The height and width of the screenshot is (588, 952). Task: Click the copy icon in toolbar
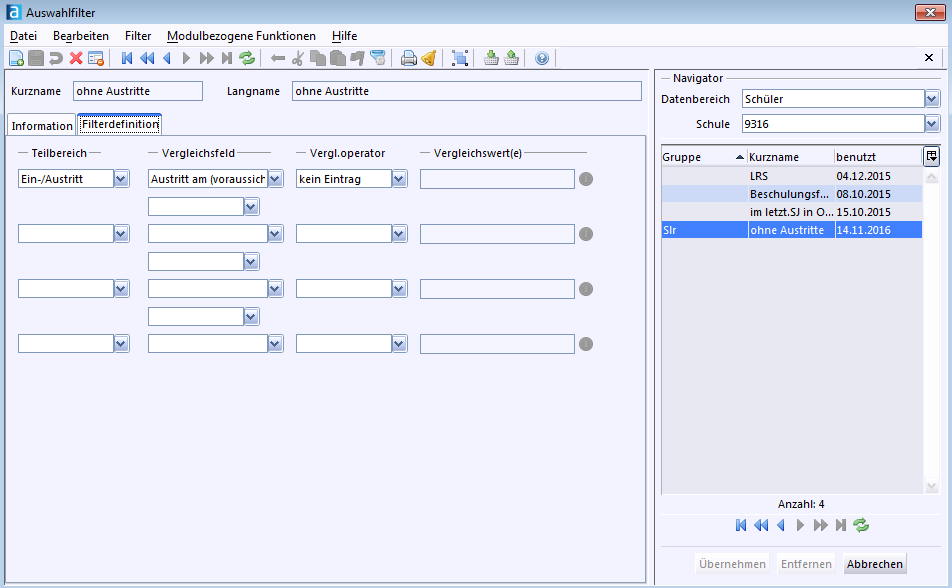[x=318, y=58]
